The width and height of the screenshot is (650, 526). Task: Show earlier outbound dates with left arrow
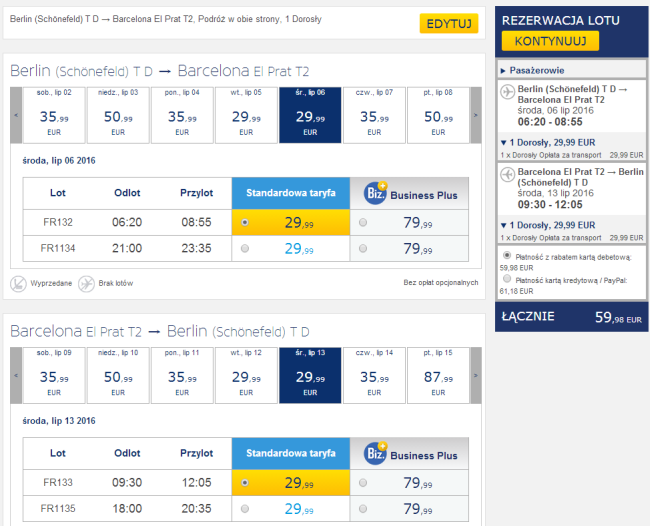click(x=16, y=115)
